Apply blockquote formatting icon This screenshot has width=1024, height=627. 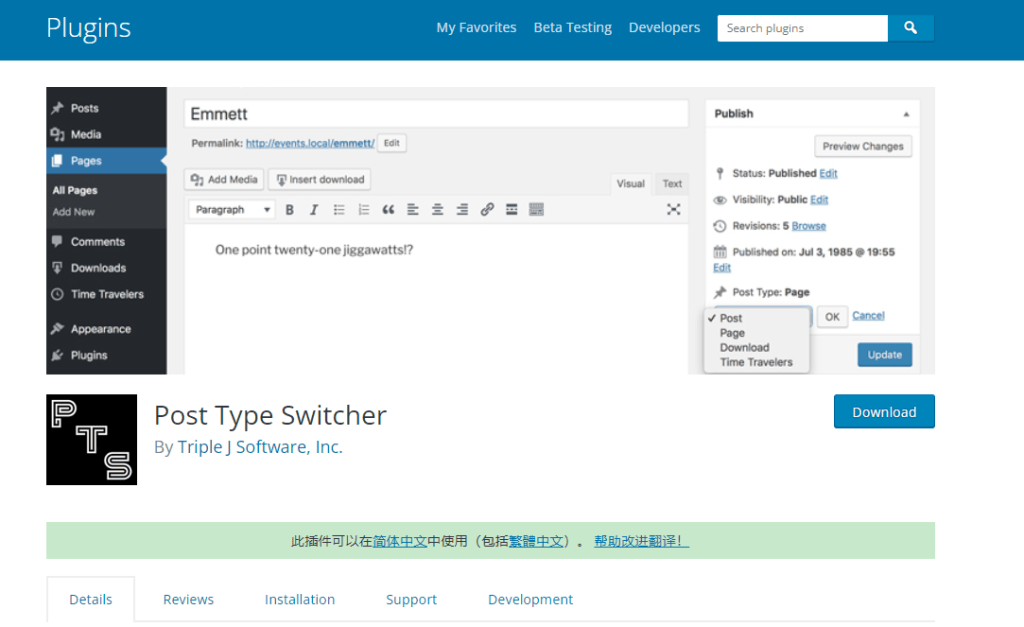point(389,210)
